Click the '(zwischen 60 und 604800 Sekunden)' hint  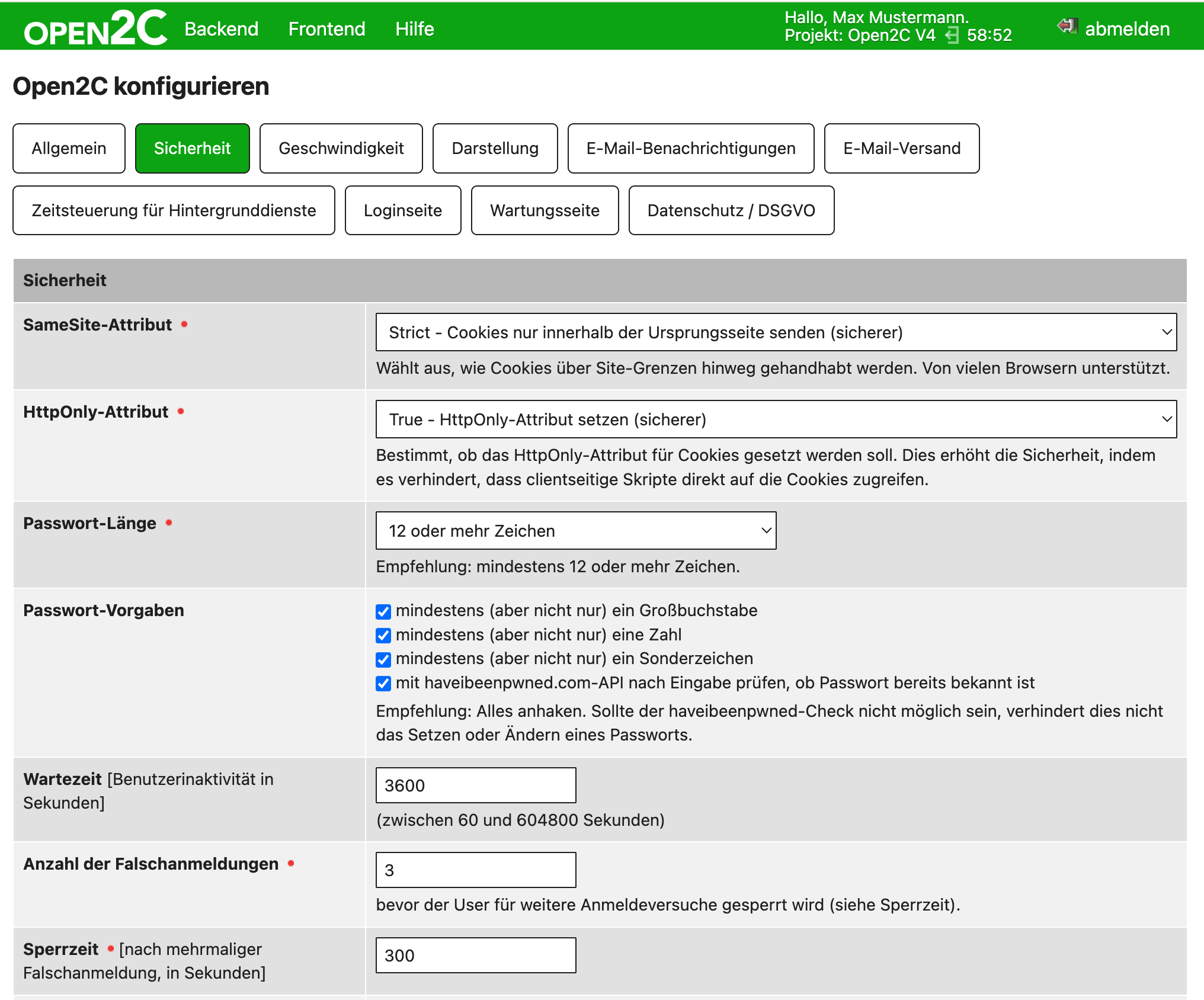[520, 820]
